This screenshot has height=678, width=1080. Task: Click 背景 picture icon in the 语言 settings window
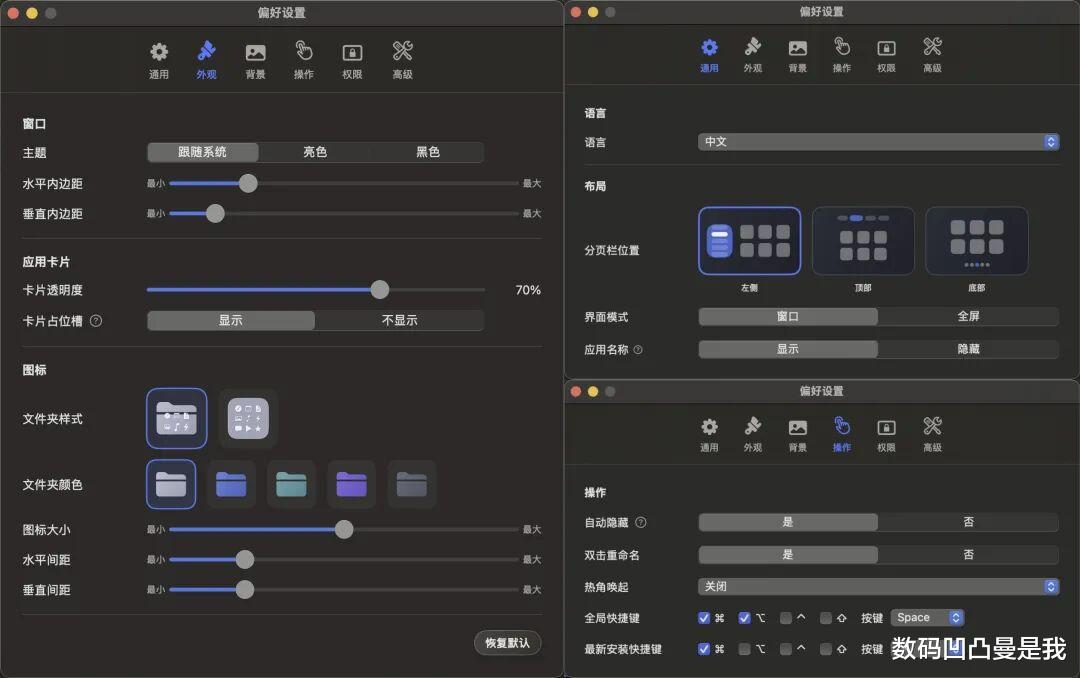[798, 48]
